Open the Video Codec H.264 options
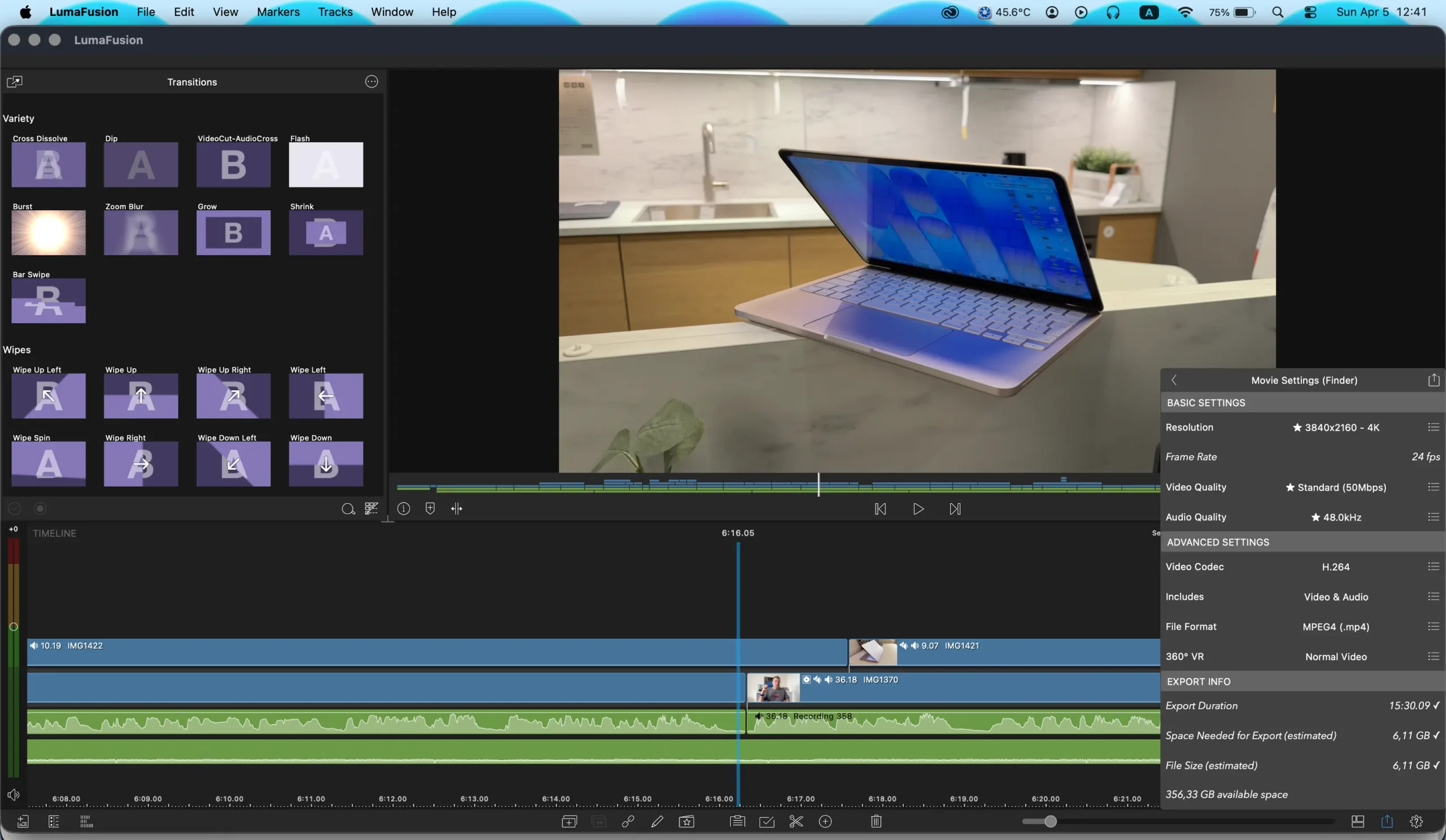The width and height of the screenshot is (1446, 840). [x=1433, y=567]
